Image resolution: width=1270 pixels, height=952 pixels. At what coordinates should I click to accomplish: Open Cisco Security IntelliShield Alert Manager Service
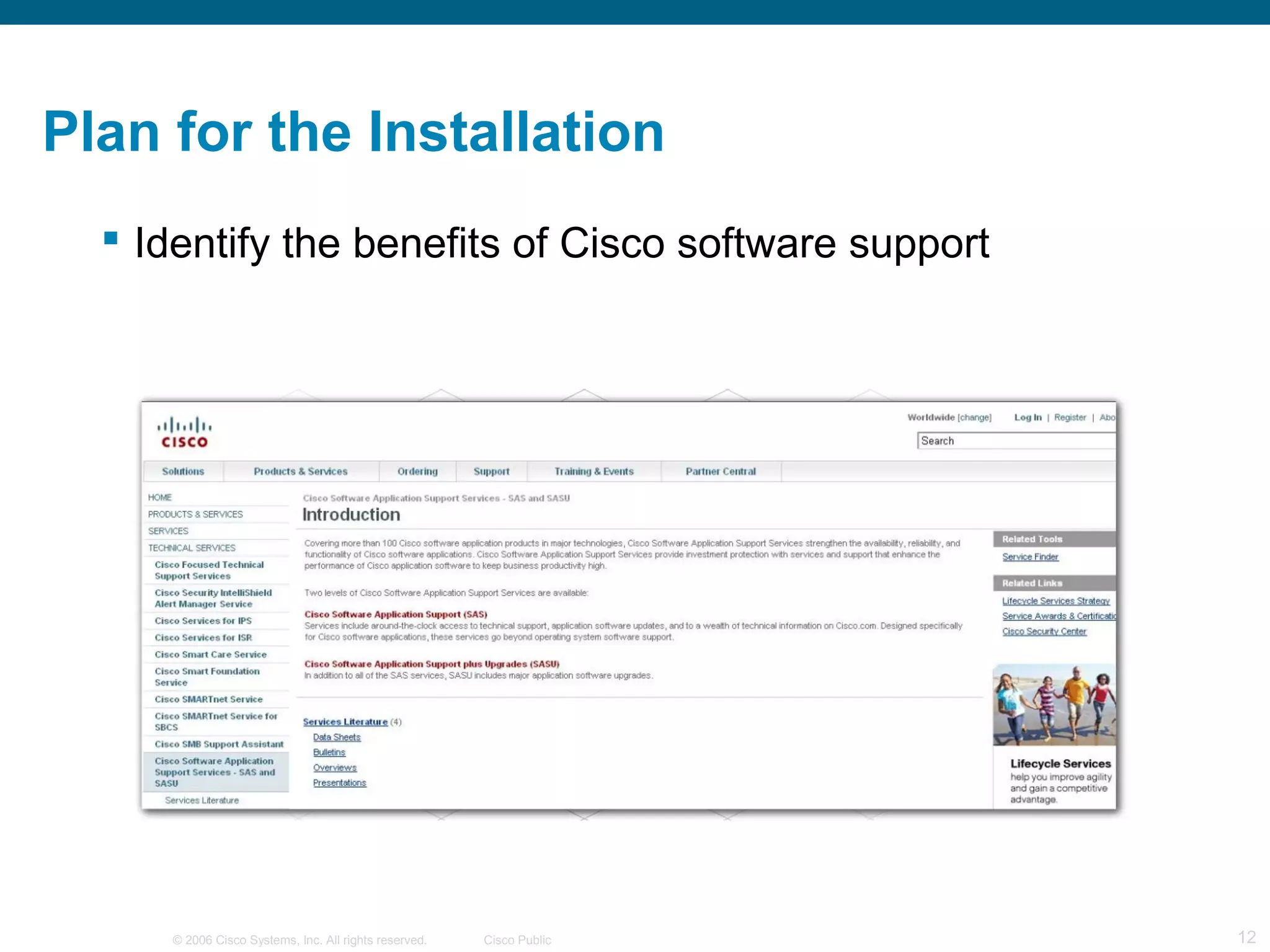pos(213,598)
